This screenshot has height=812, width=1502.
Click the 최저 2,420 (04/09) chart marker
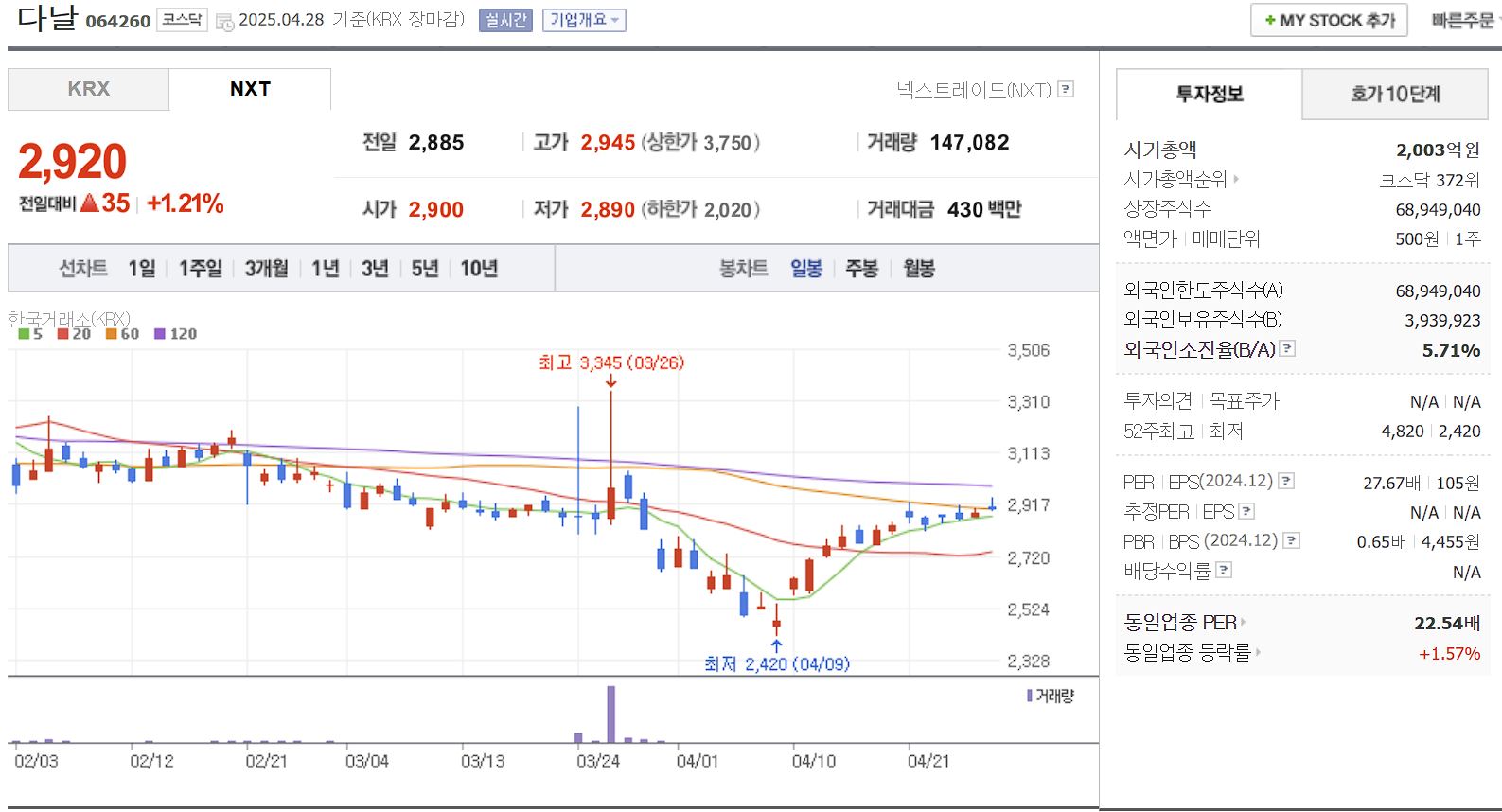(x=776, y=663)
